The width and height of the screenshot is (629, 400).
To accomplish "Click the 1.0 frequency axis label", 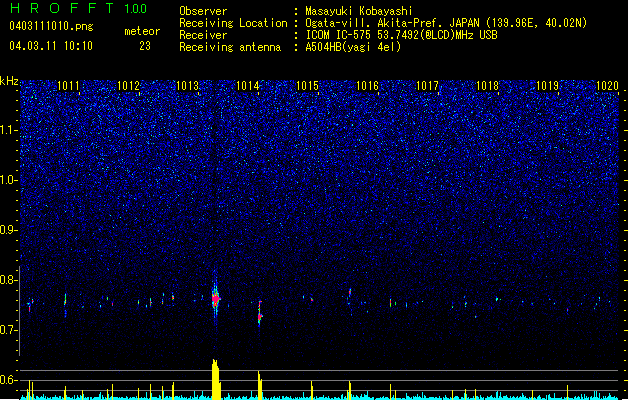I will 8,180.
